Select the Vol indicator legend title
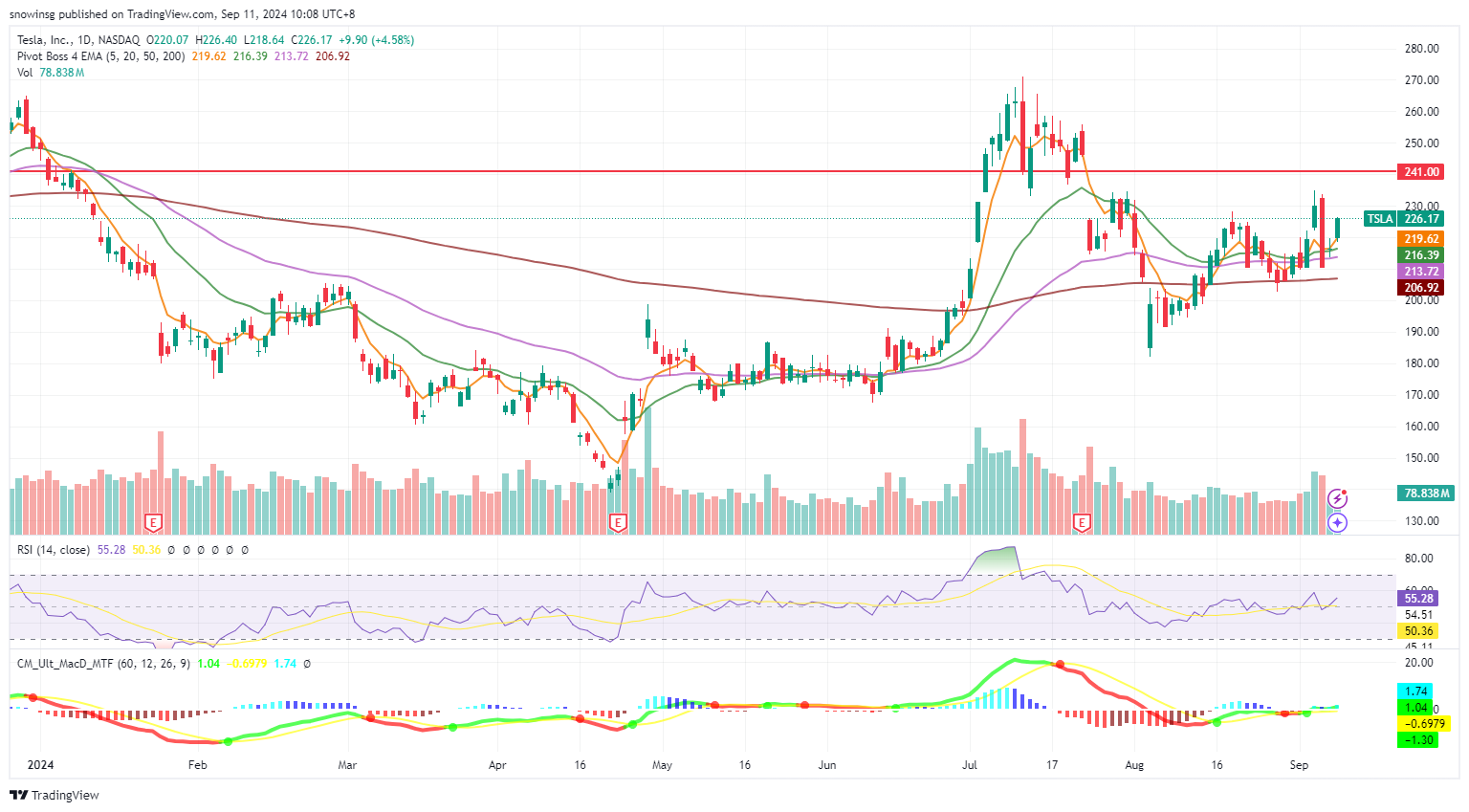 click(25, 73)
